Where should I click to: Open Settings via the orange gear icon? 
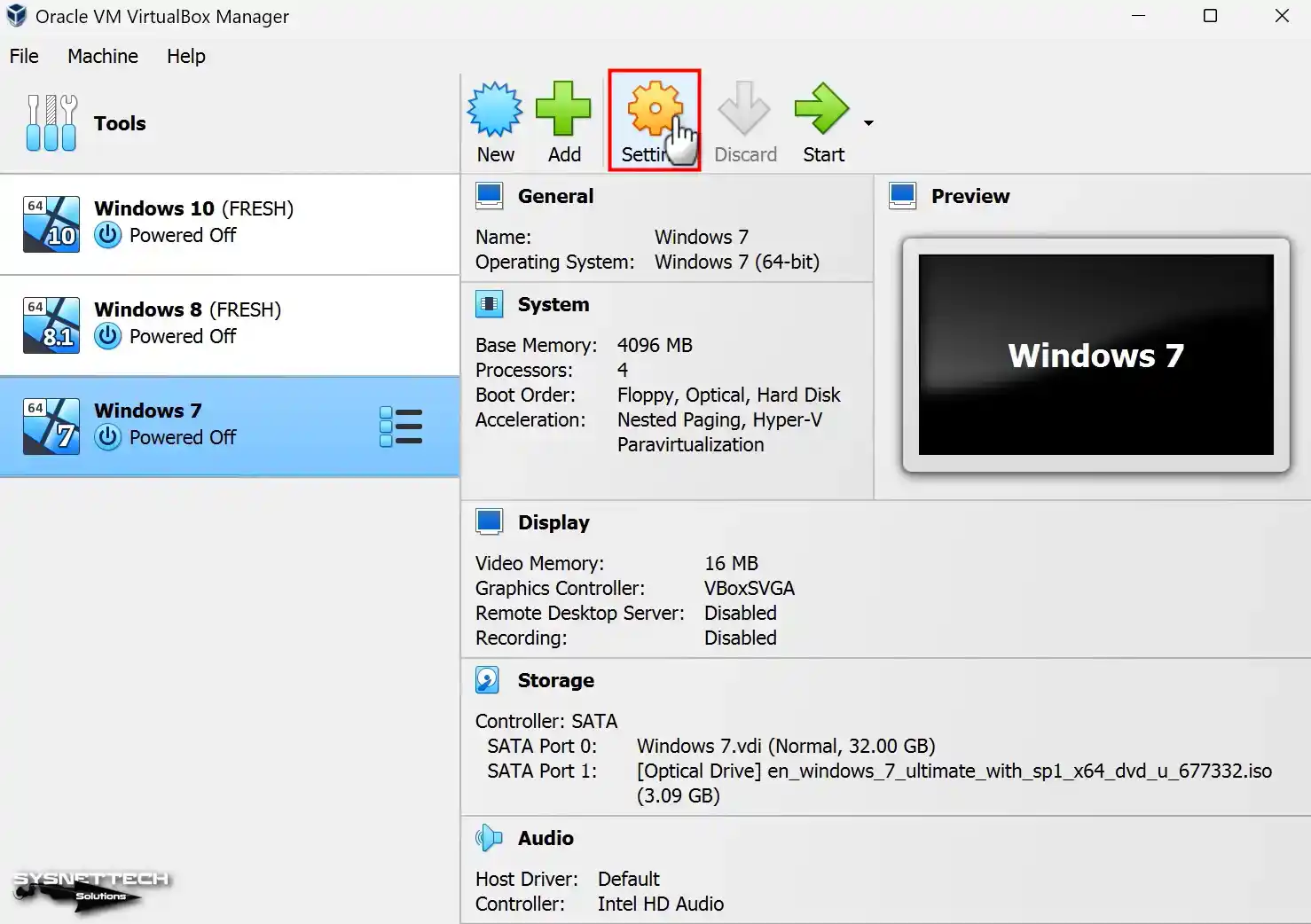click(x=655, y=109)
